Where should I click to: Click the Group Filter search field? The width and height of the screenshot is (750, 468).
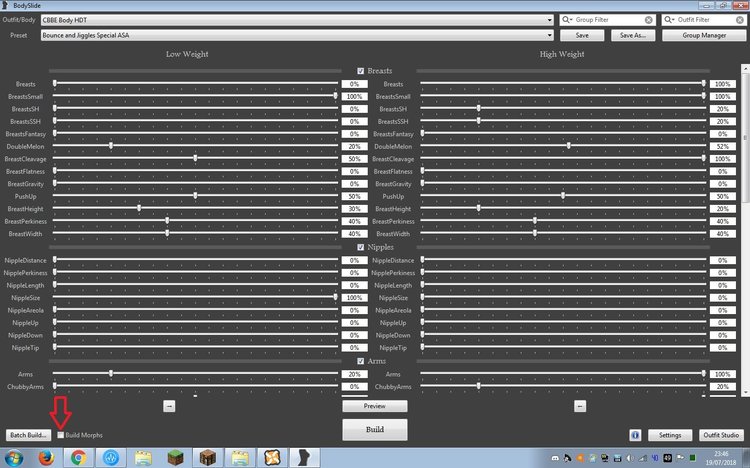(x=609, y=20)
